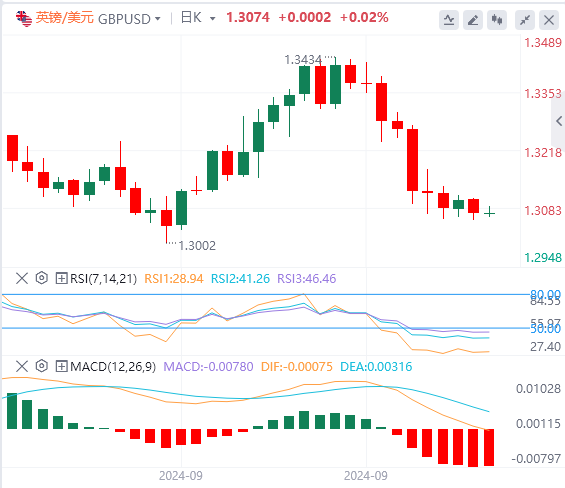Click the RSI3:46.46 value
Viewport: 565px width, 488px height.
(x=307, y=279)
